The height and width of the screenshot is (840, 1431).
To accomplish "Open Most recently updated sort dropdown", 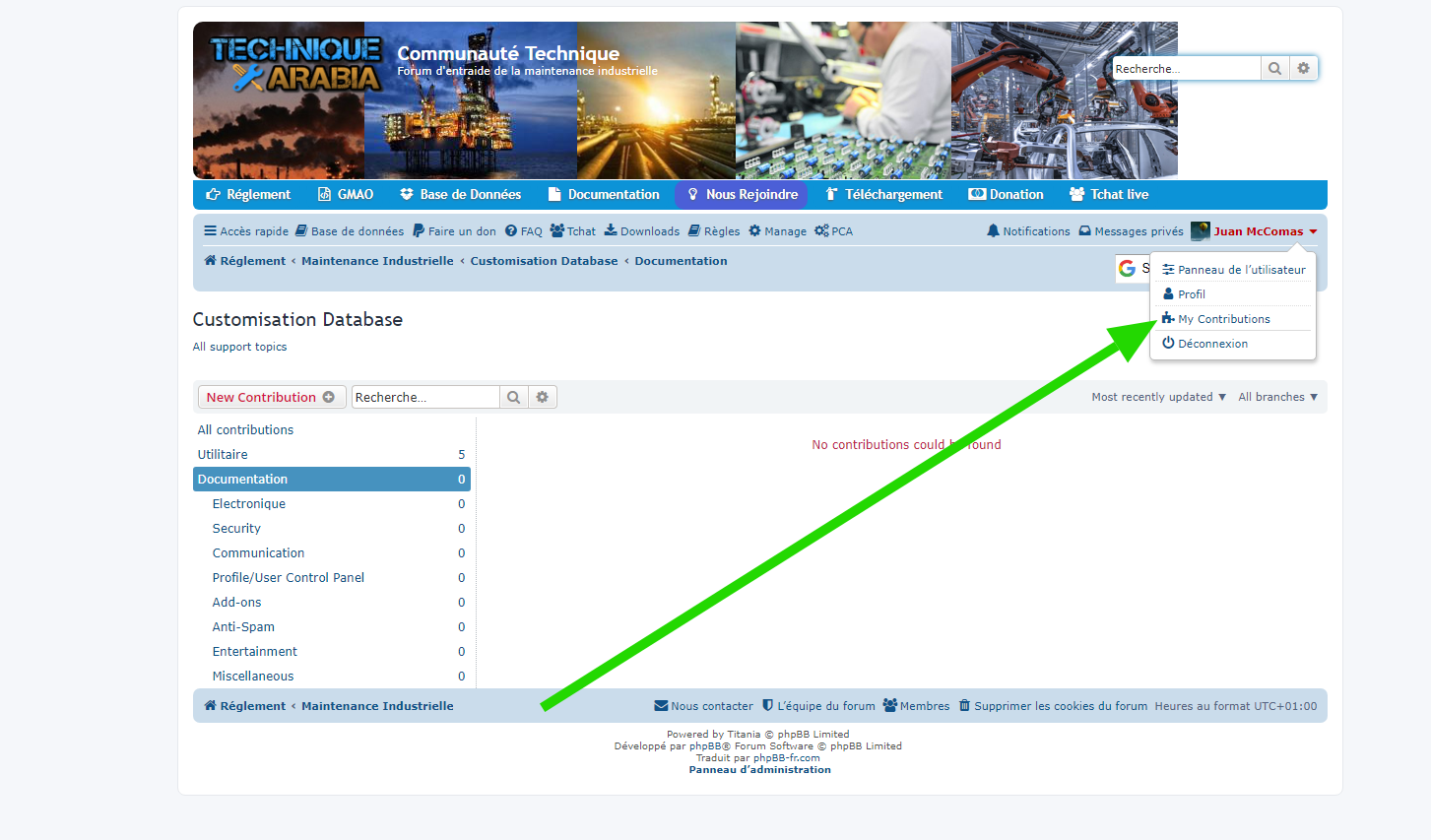I will 1158,397.
